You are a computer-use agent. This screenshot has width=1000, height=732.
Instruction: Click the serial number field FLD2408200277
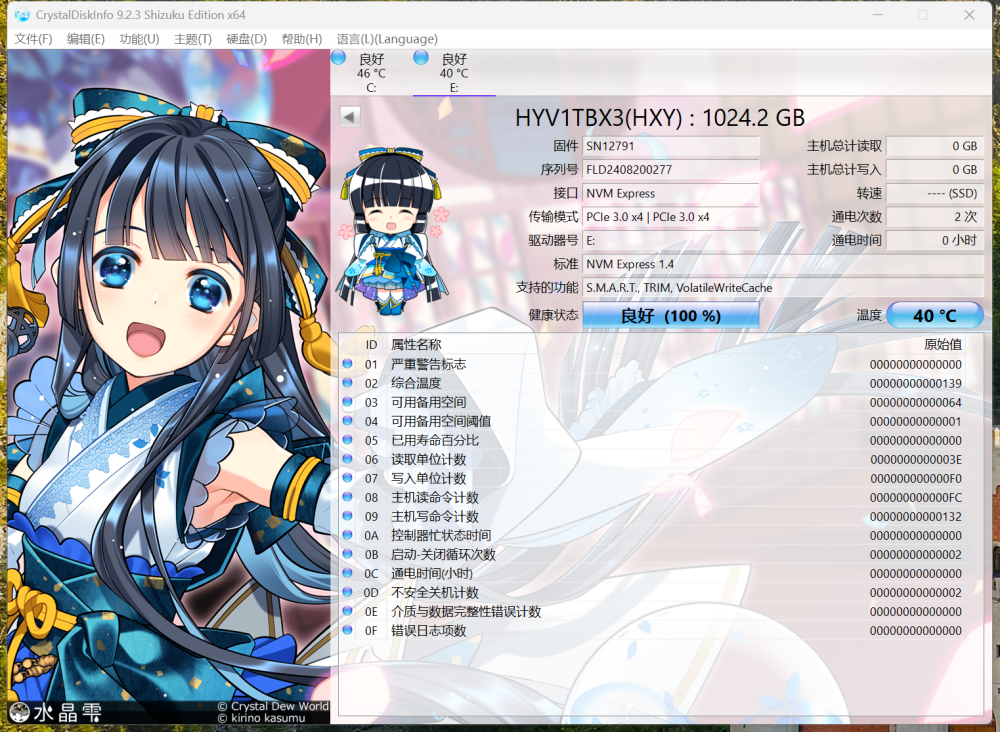tap(671, 170)
